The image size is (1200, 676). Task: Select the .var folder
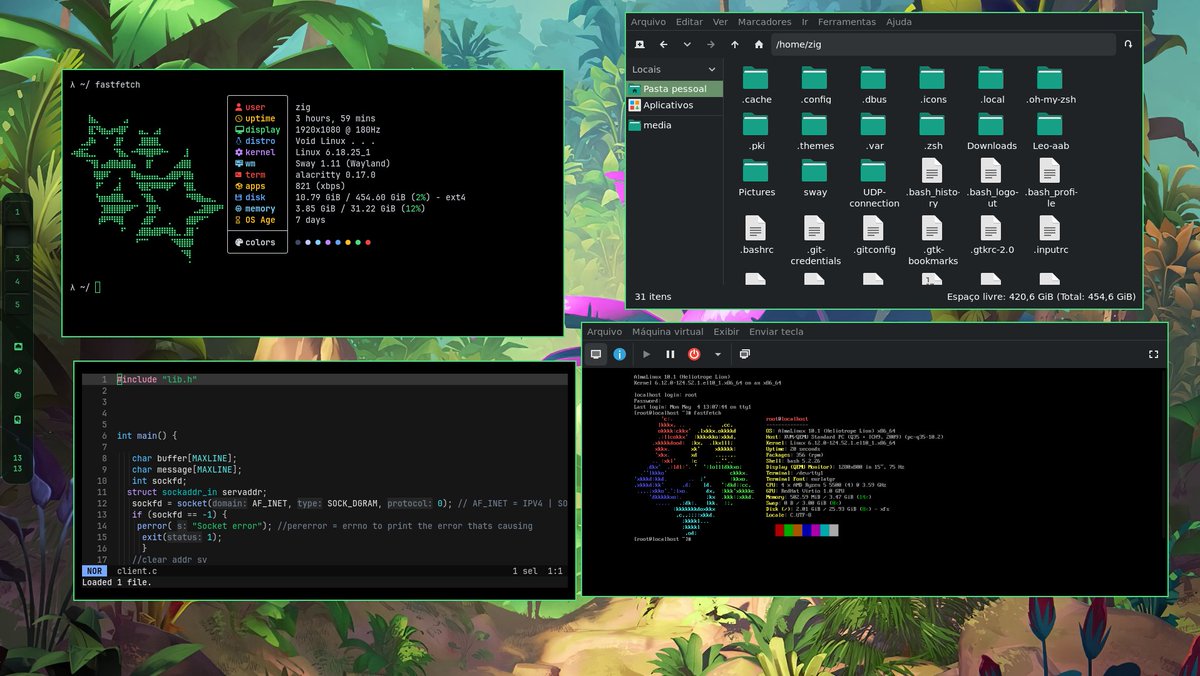[x=874, y=132]
